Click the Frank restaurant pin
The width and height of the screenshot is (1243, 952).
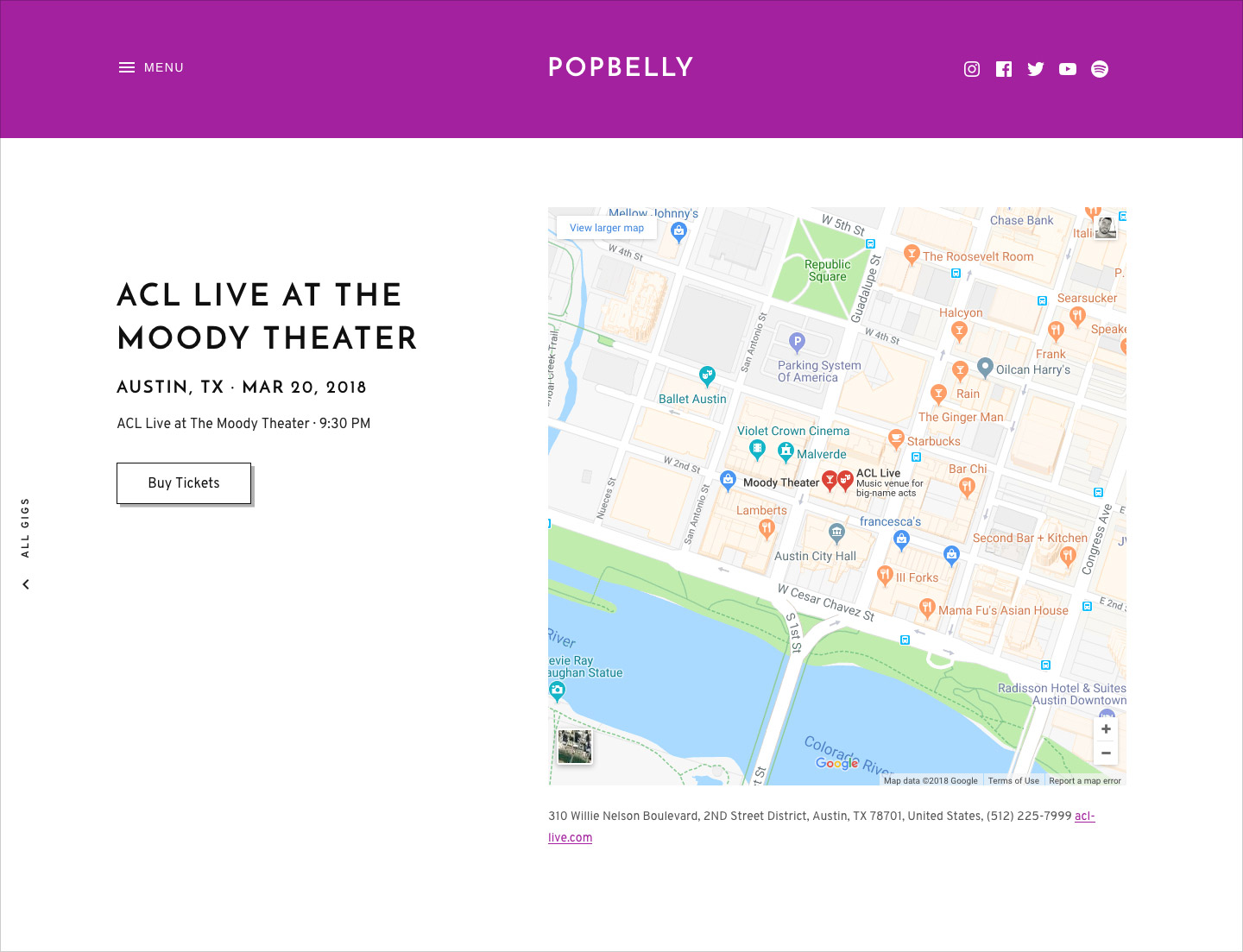coord(1056,331)
